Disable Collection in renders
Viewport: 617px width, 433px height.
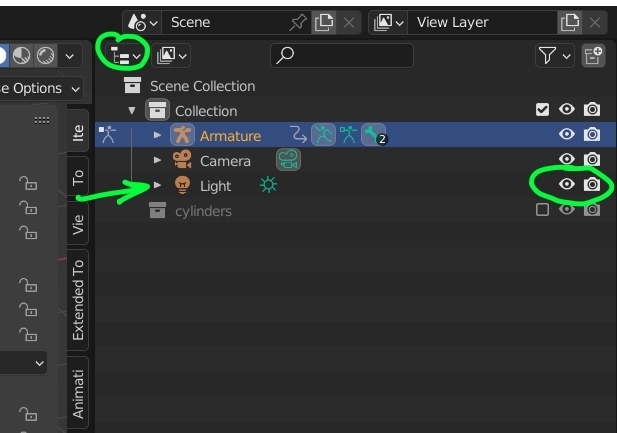(591, 109)
